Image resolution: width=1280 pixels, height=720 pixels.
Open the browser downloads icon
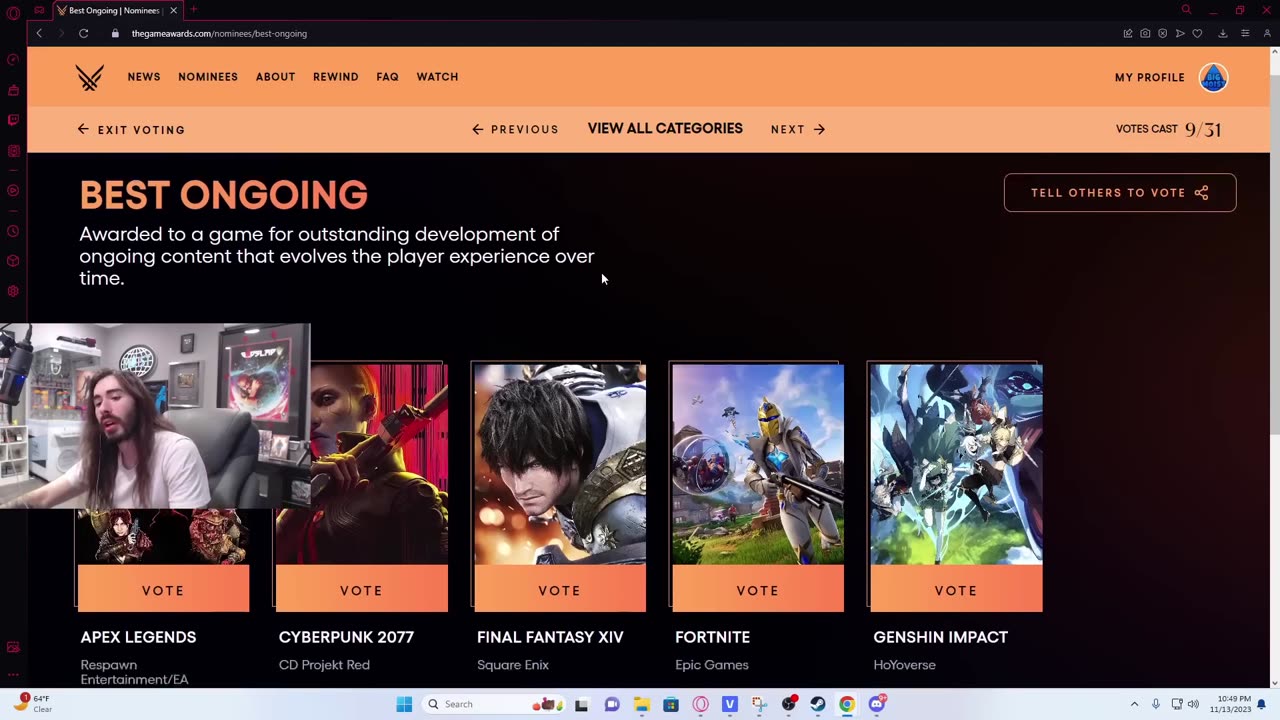tap(1222, 33)
